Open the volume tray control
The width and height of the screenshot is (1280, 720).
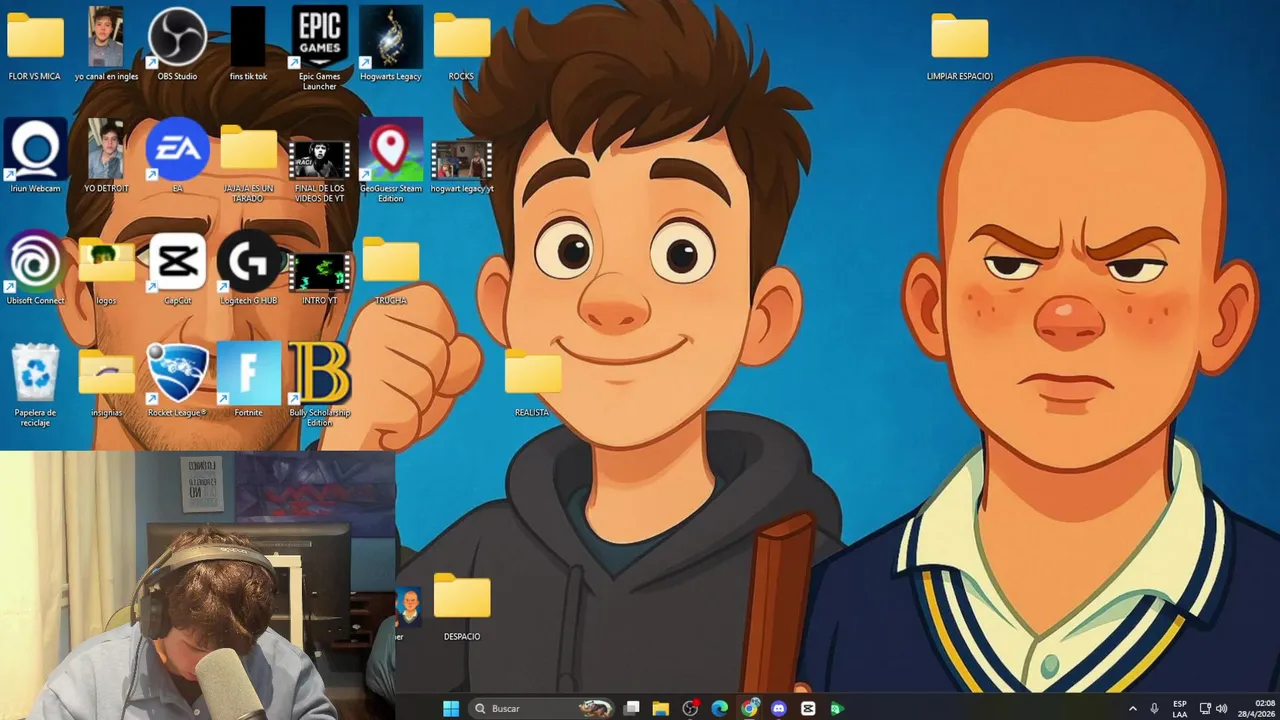[x=1221, y=708]
